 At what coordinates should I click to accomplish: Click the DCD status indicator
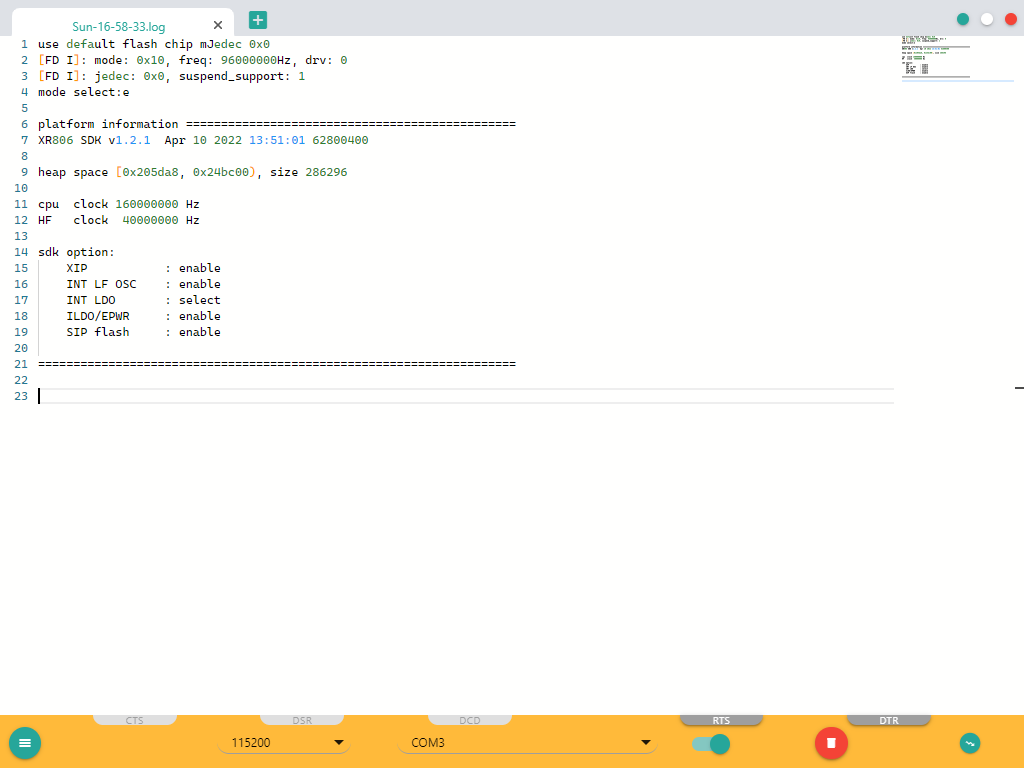(470, 720)
